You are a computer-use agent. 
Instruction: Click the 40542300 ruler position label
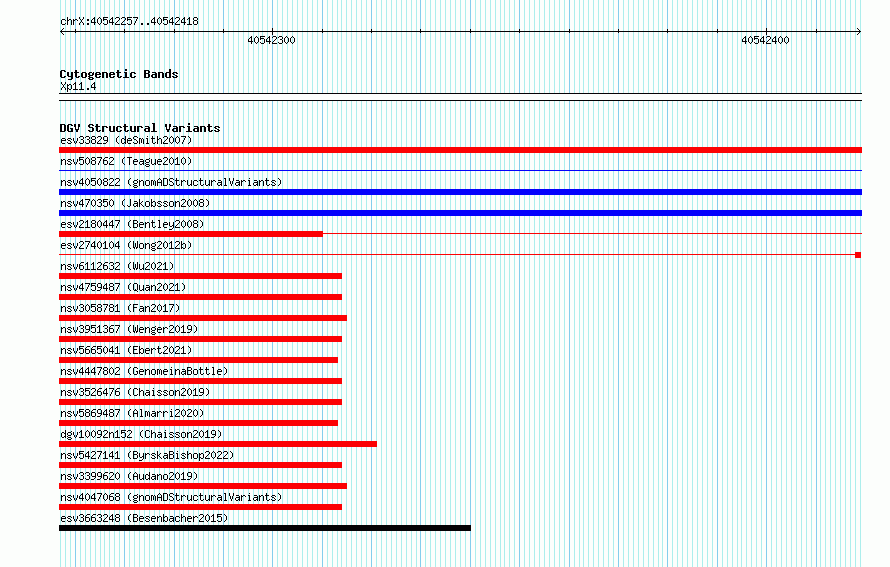click(271, 40)
